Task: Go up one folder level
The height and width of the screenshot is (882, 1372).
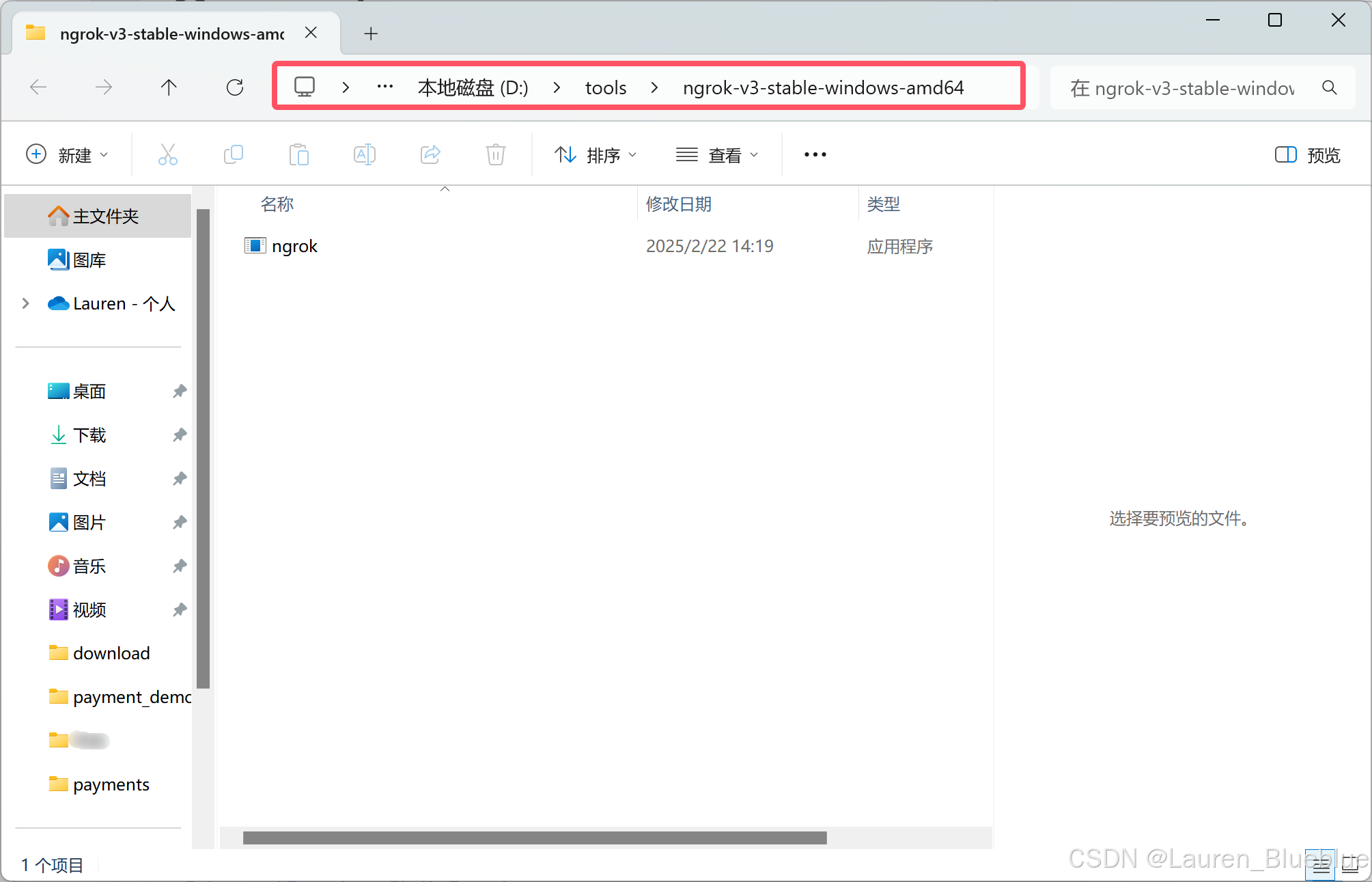Action: (x=169, y=87)
